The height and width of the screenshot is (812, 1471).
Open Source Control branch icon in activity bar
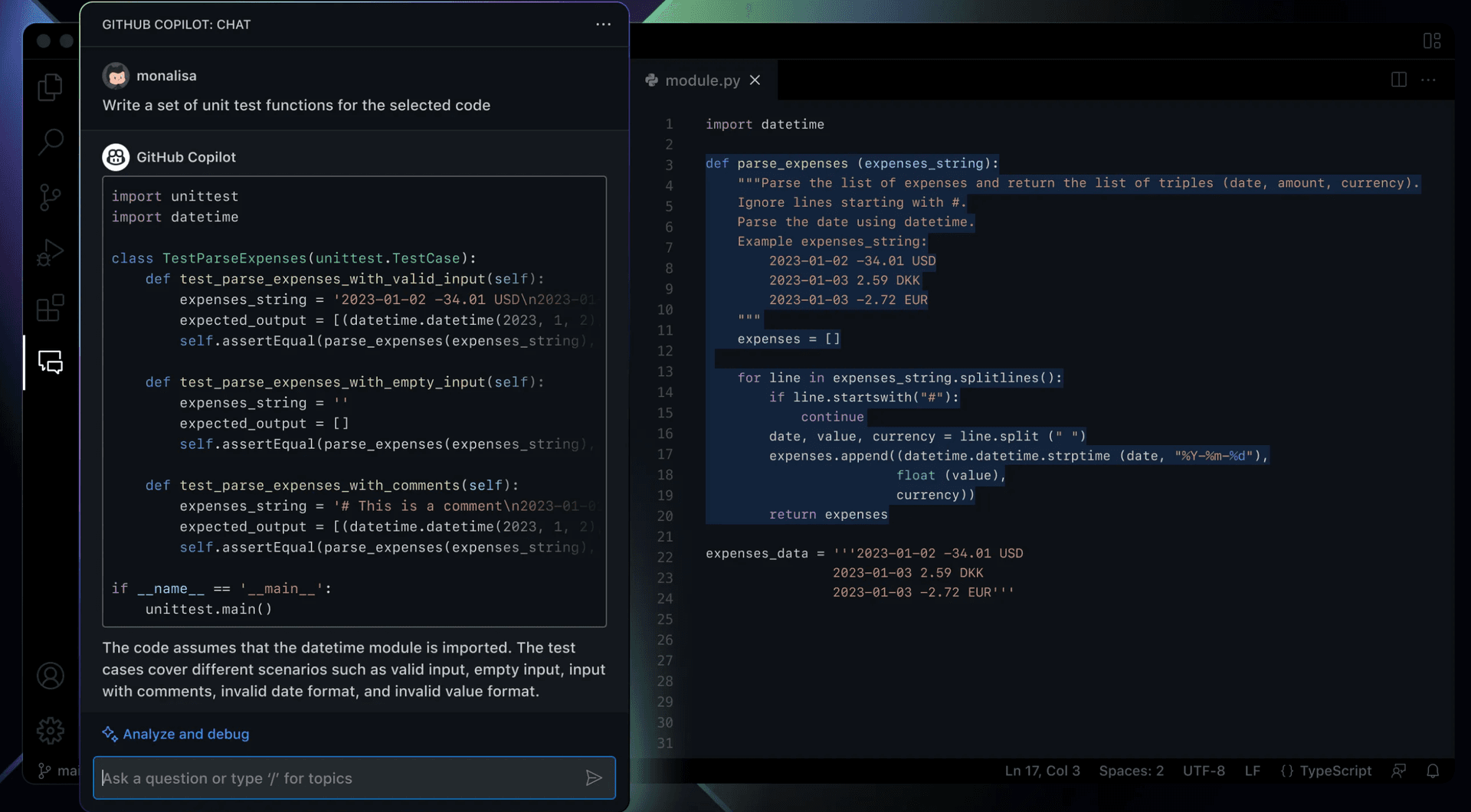point(51,197)
